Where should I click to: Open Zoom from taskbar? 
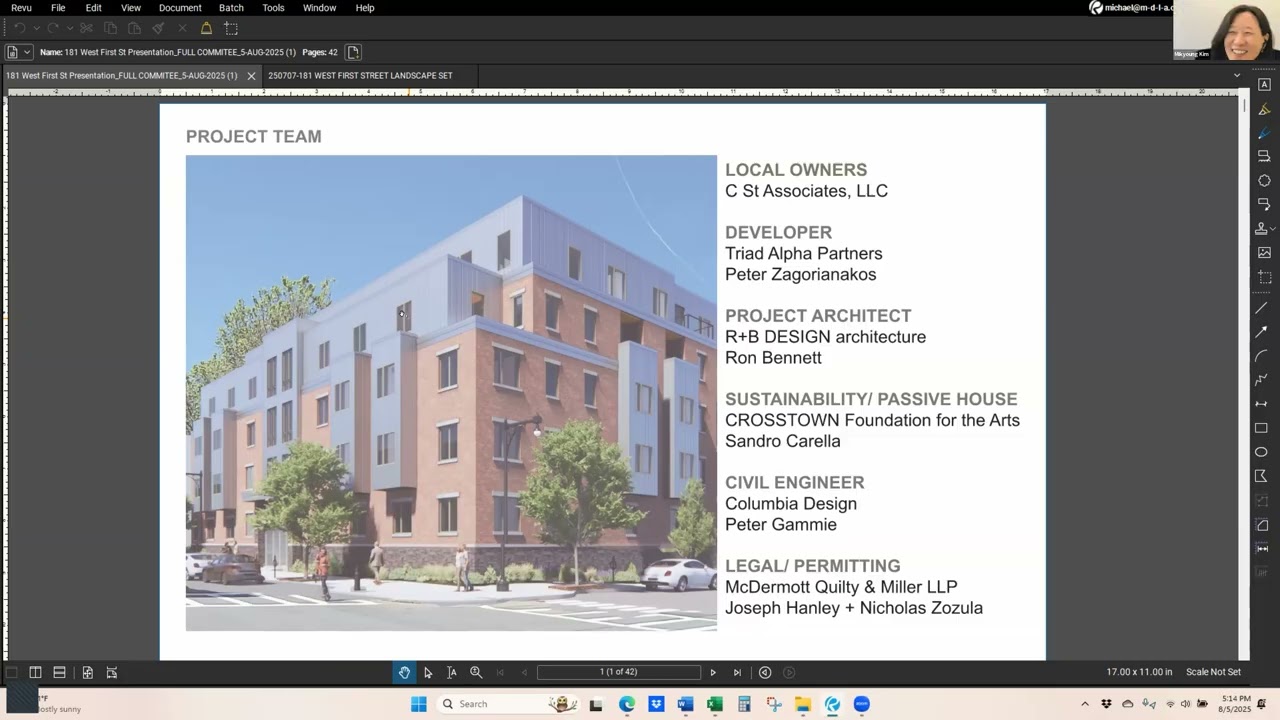pos(862,704)
